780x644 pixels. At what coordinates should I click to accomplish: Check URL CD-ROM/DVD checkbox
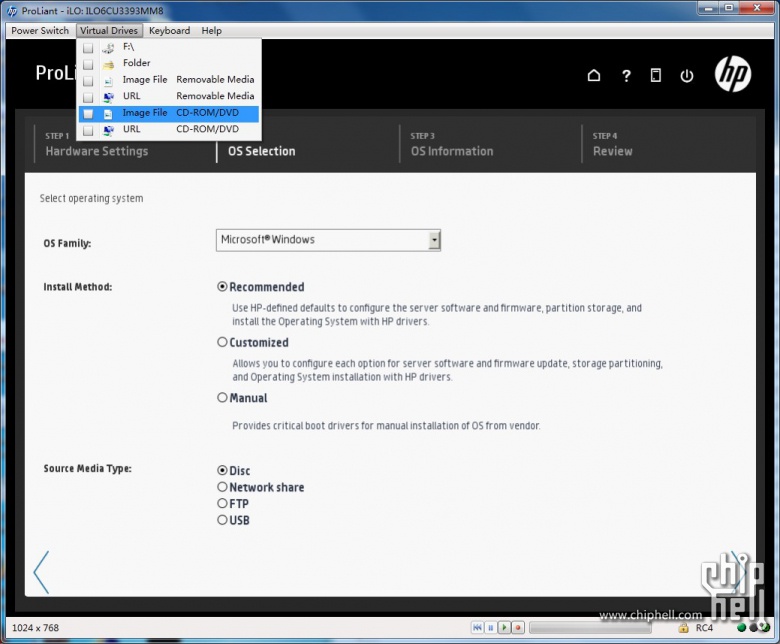click(x=88, y=130)
